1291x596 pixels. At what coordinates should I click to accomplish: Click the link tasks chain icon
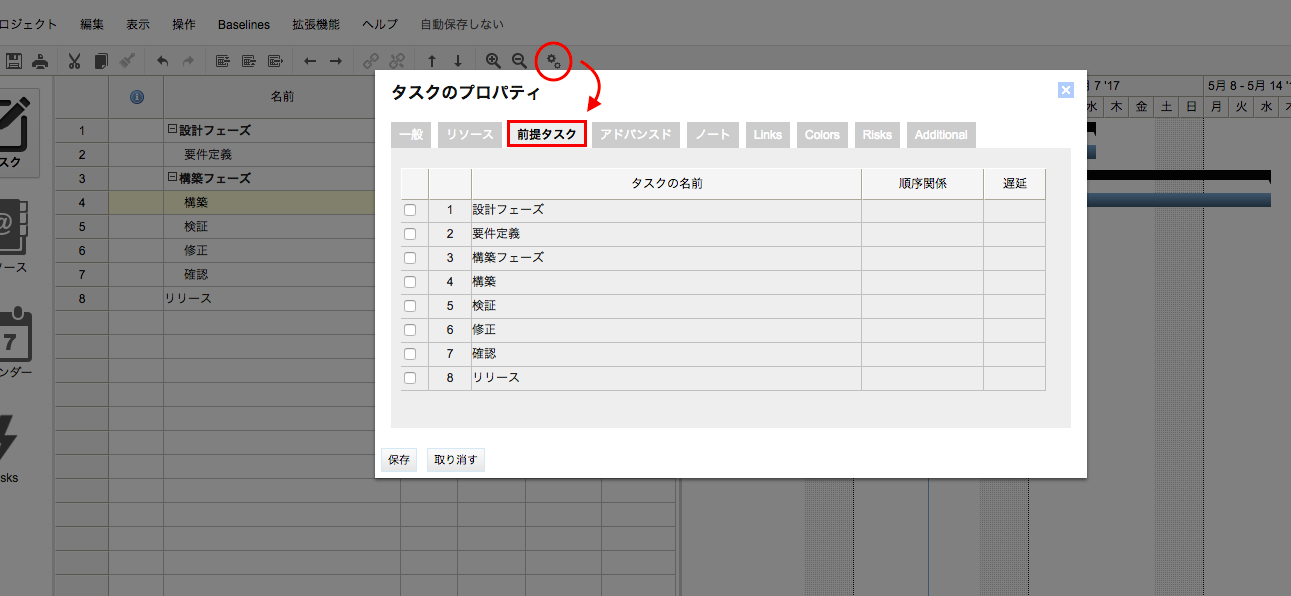[x=371, y=60]
